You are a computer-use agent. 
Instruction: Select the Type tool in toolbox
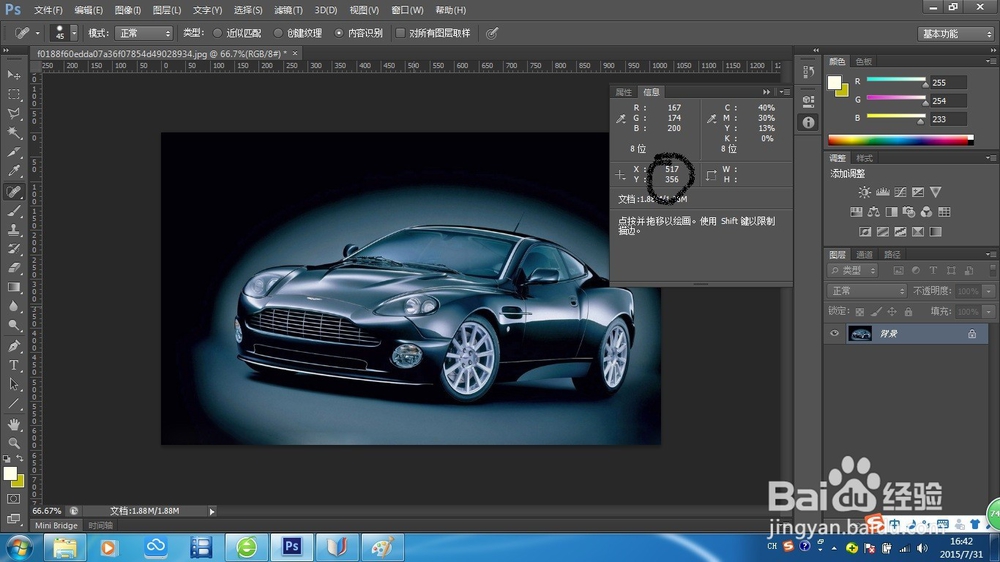(14, 366)
